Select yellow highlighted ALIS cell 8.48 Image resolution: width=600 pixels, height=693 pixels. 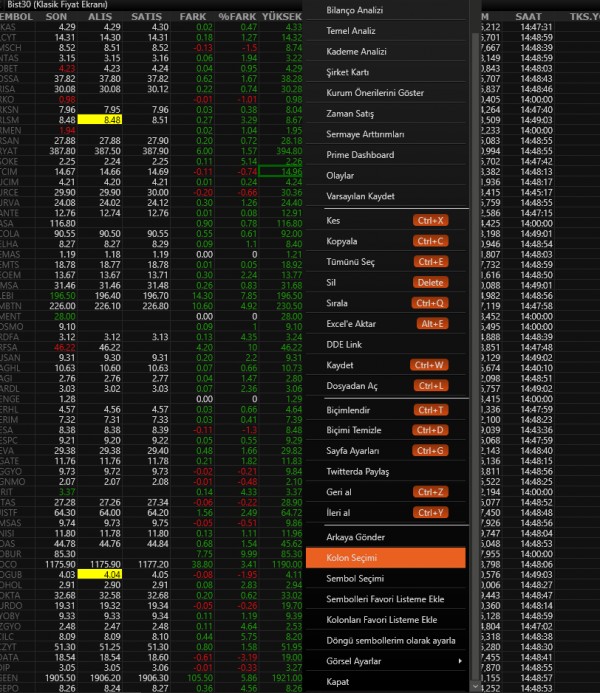tap(100, 120)
